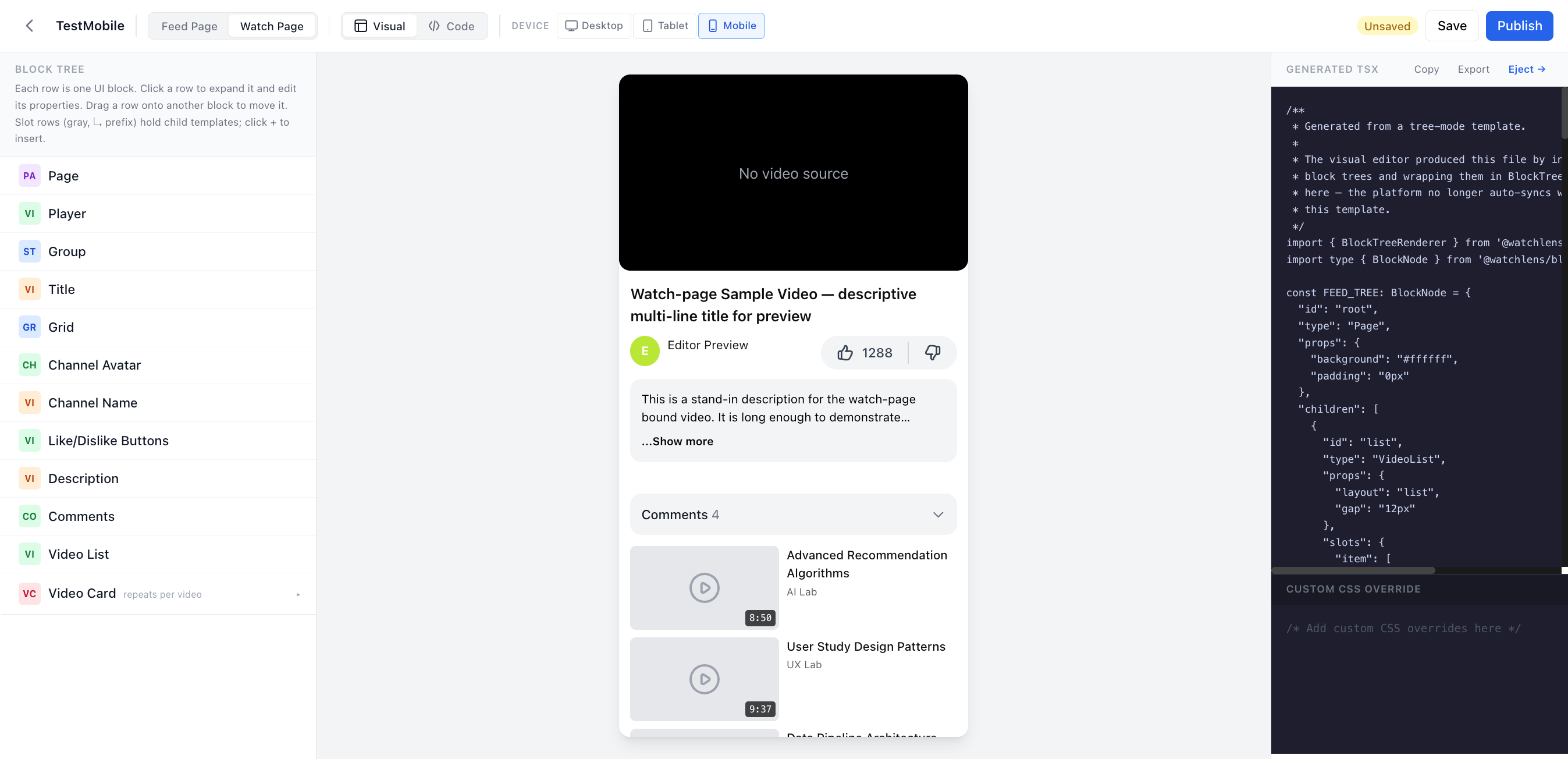Viewport: 1568px width, 759px height.
Task: Click the GR badge icon on Grid row
Action: tap(29, 327)
